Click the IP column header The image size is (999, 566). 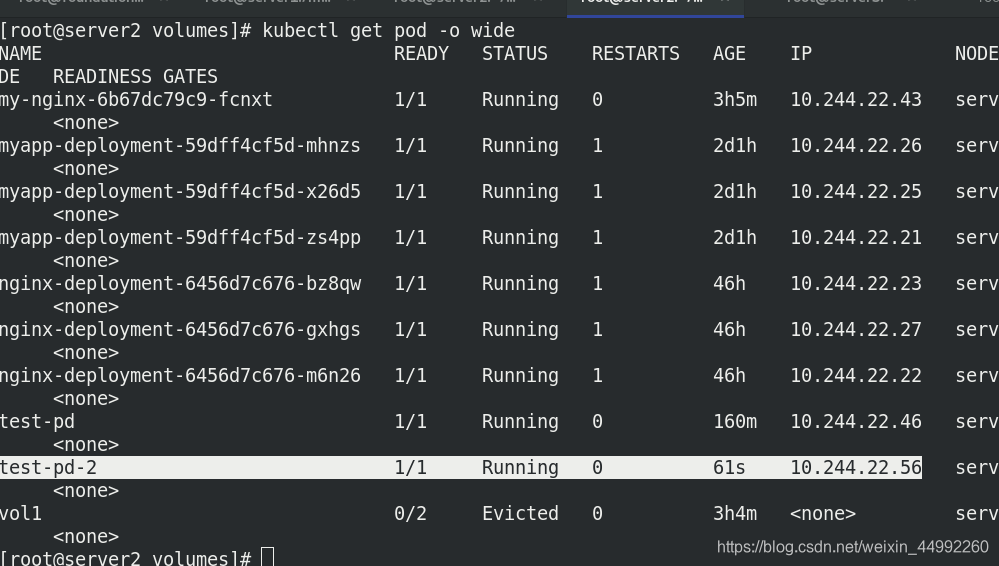coord(801,54)
